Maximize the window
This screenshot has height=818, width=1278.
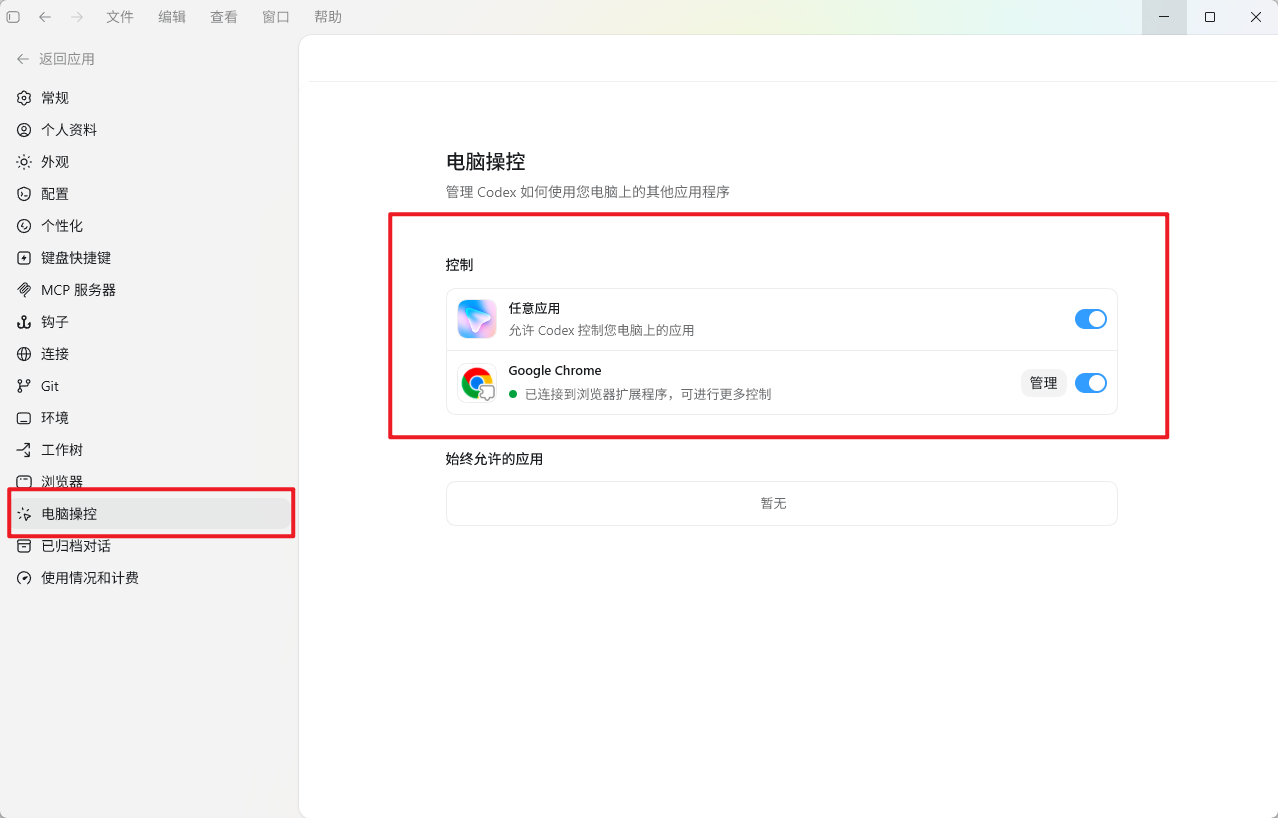coord(1210,17)
